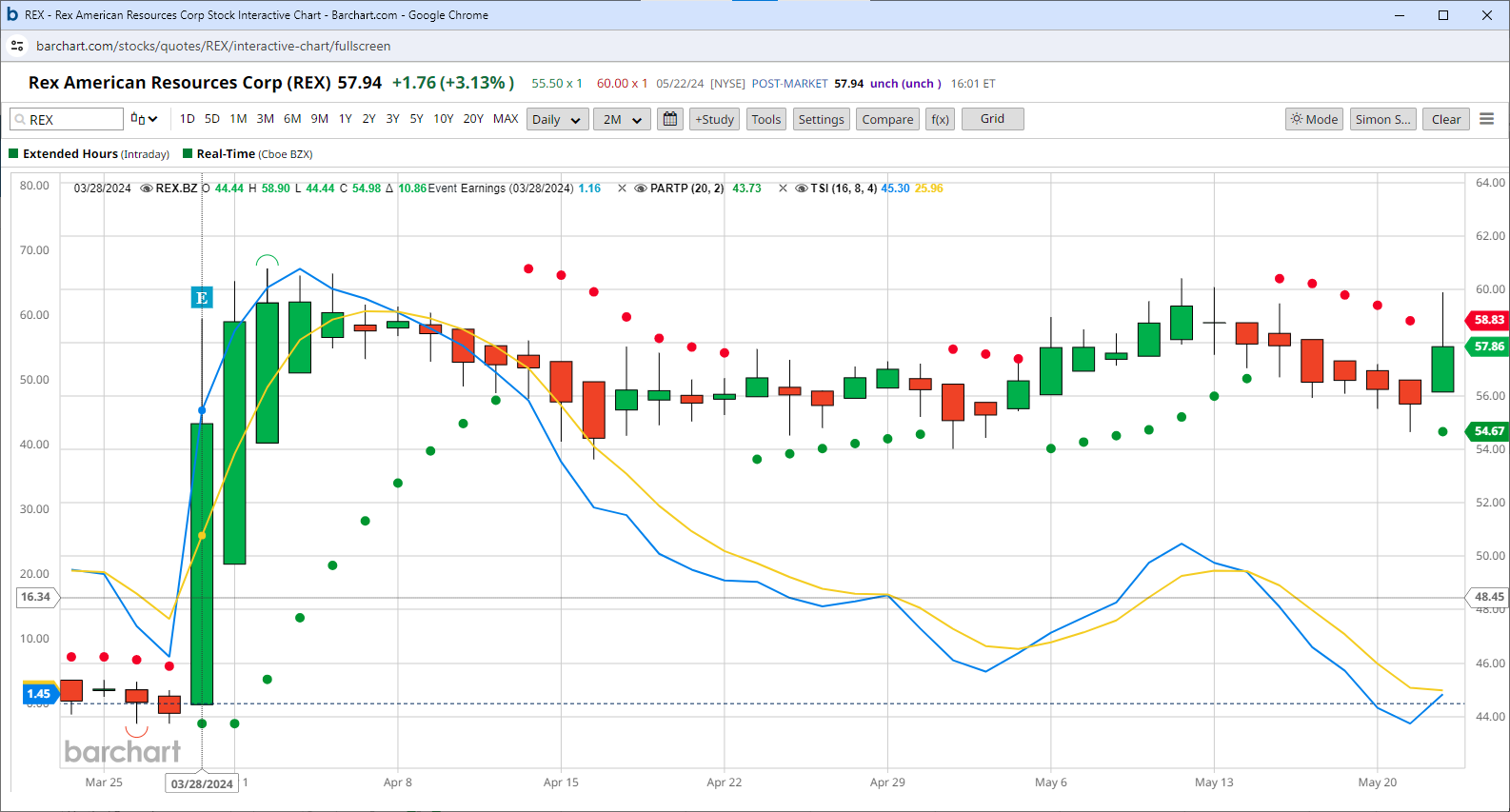Set chart range to 1Y
1510x812 pixels.
[346, 119]
